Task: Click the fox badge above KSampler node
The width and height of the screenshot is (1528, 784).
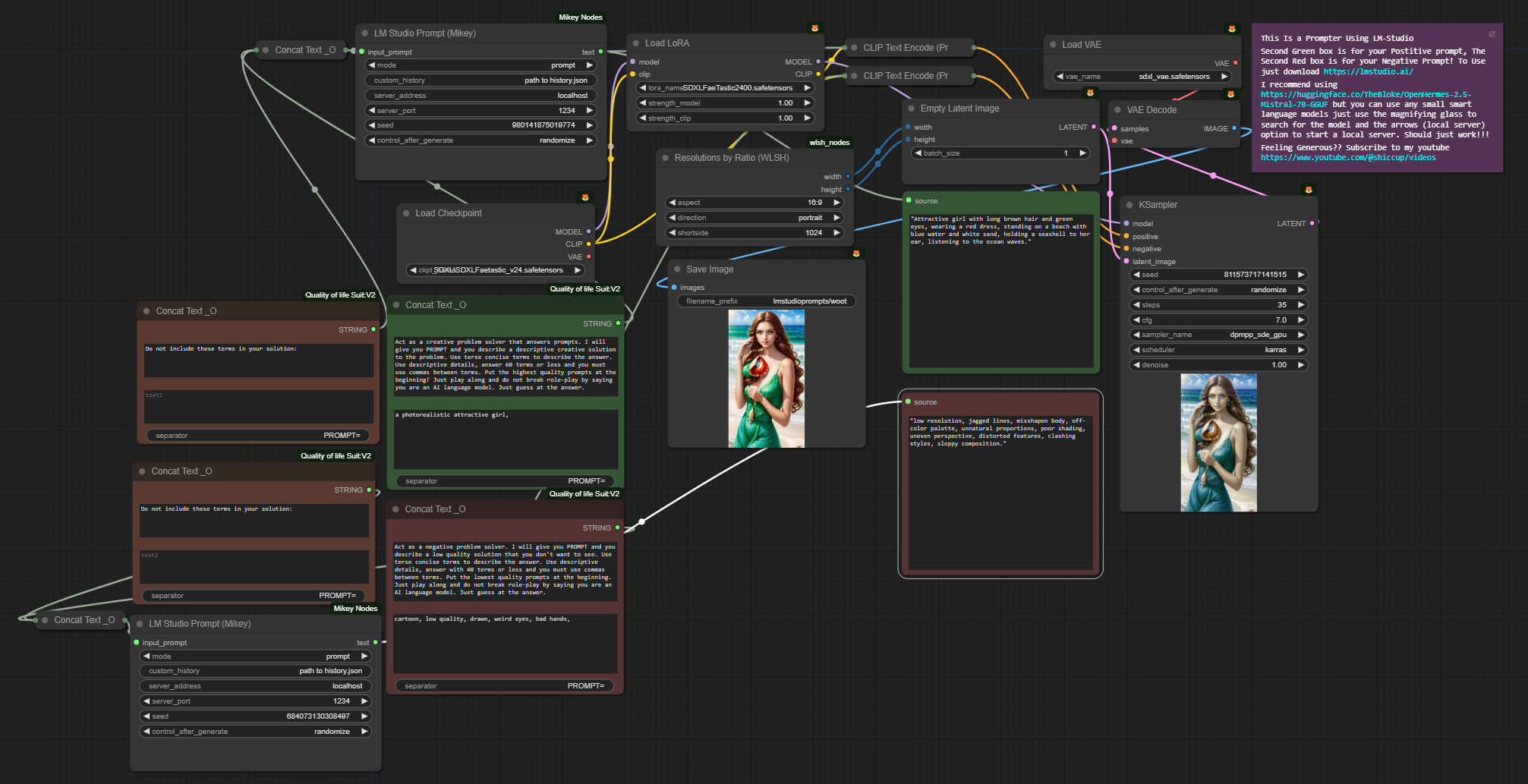Action: [x=1309, y=190]
